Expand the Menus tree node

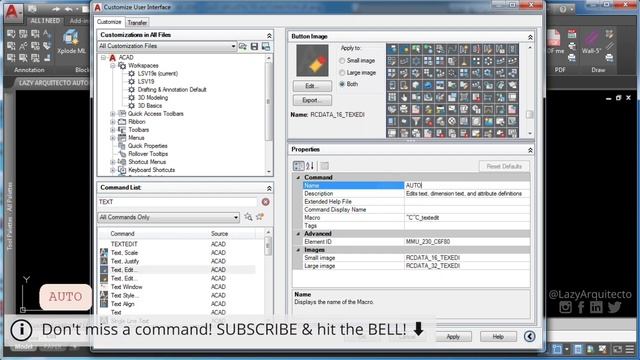point(113,138)
